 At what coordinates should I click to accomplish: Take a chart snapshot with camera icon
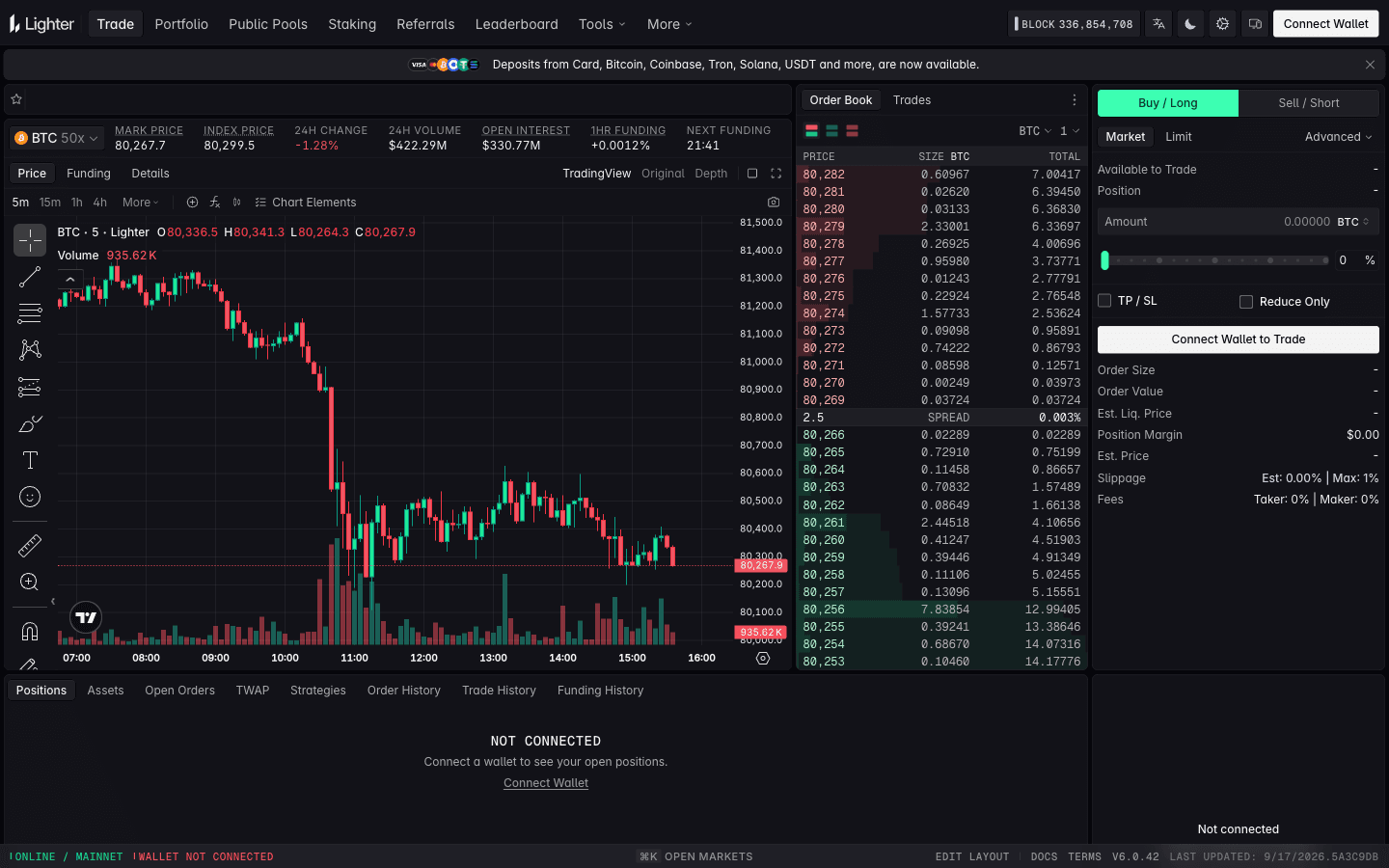coord(774,203)
